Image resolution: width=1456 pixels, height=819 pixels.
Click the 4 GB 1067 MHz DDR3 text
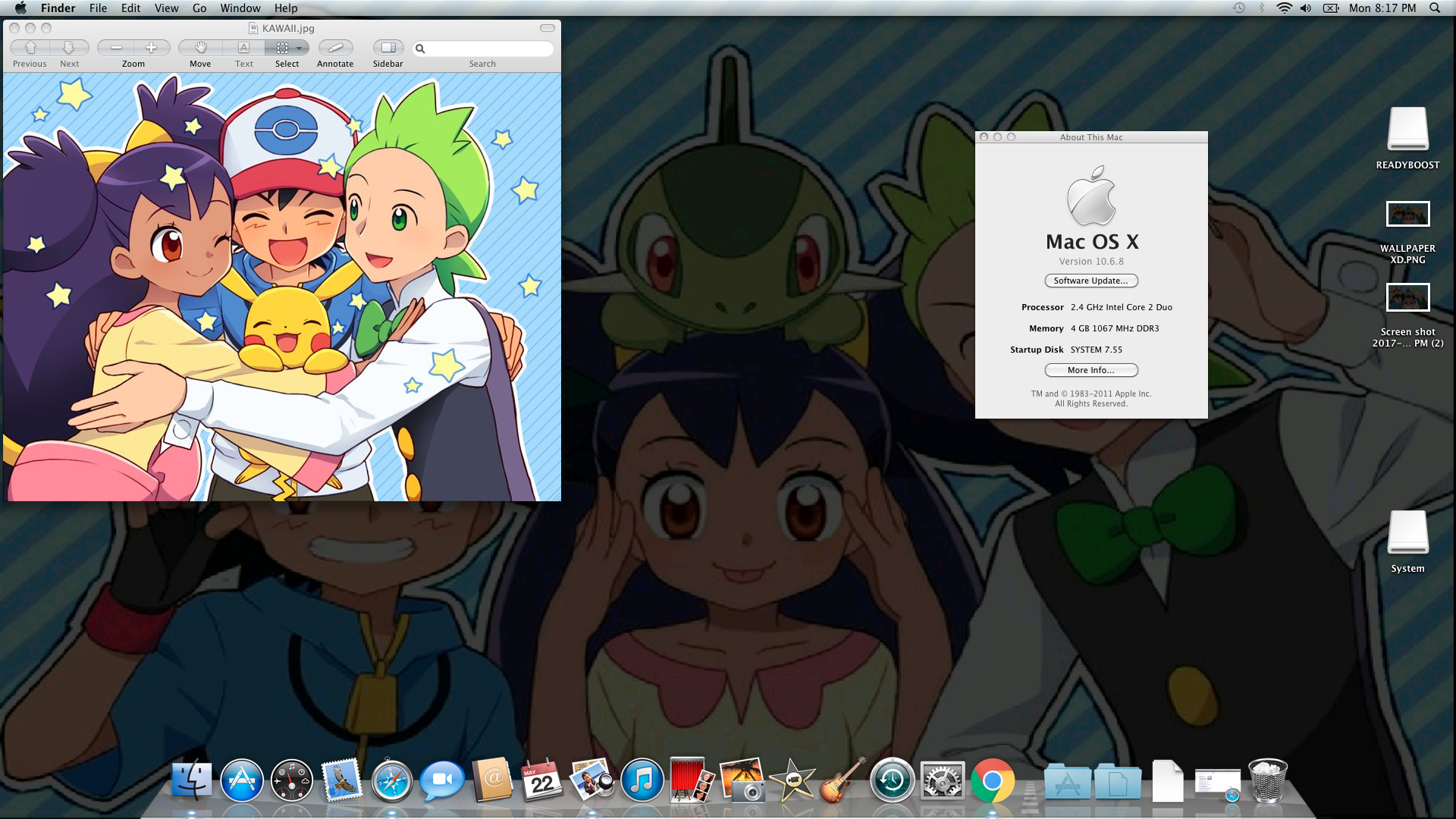click(1115, 328)
